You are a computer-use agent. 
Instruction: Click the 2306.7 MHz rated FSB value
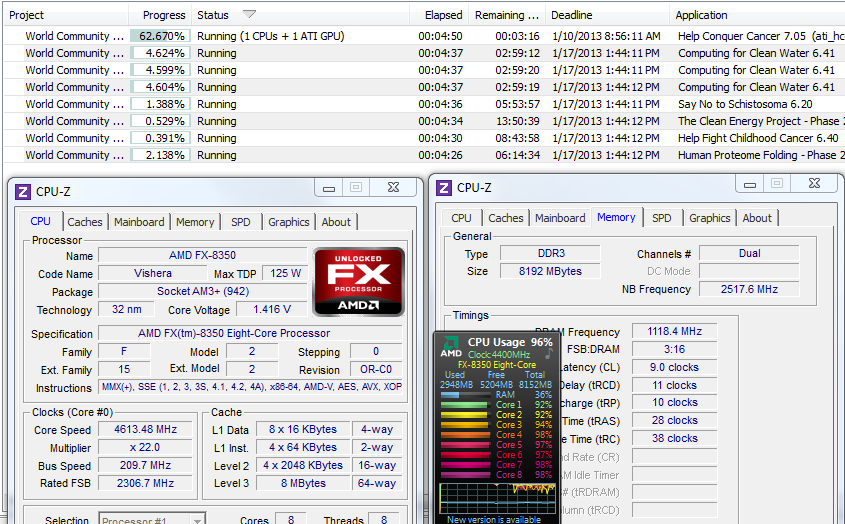146,483
